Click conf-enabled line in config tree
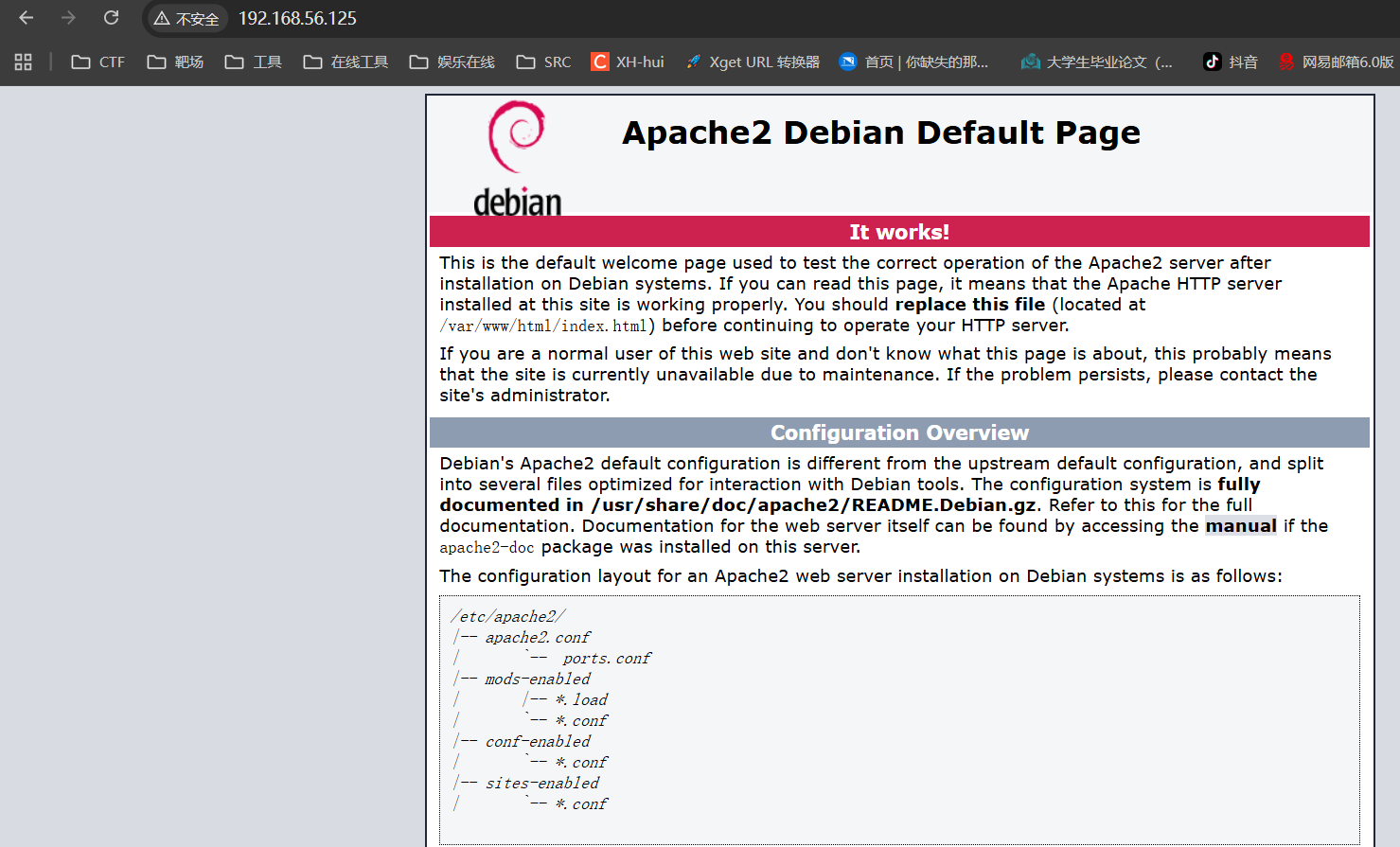This screenshot has height=847, width=1400. pos(538,741)
